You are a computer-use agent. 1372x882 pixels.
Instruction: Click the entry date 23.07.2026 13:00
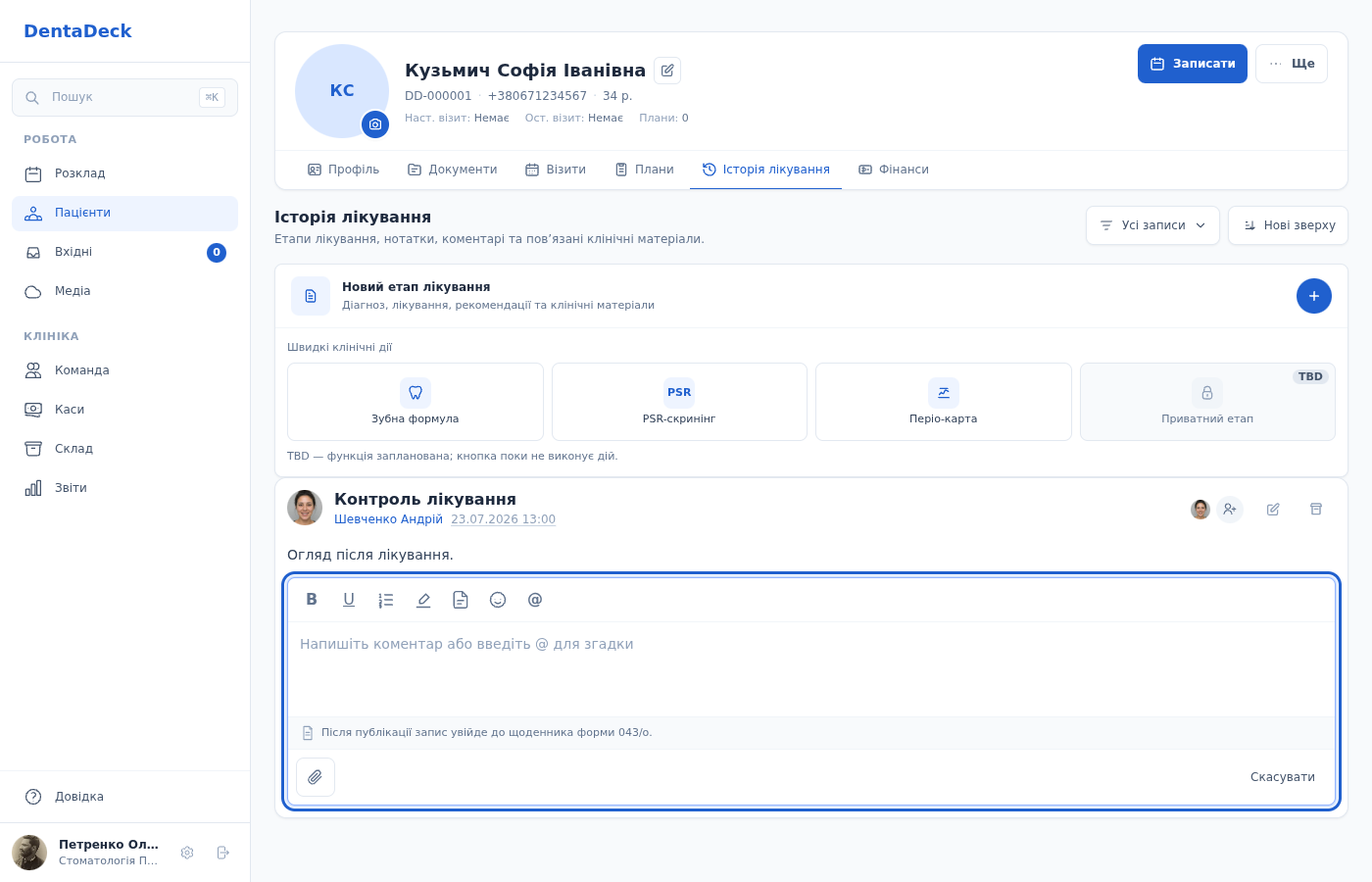[503, 519]
